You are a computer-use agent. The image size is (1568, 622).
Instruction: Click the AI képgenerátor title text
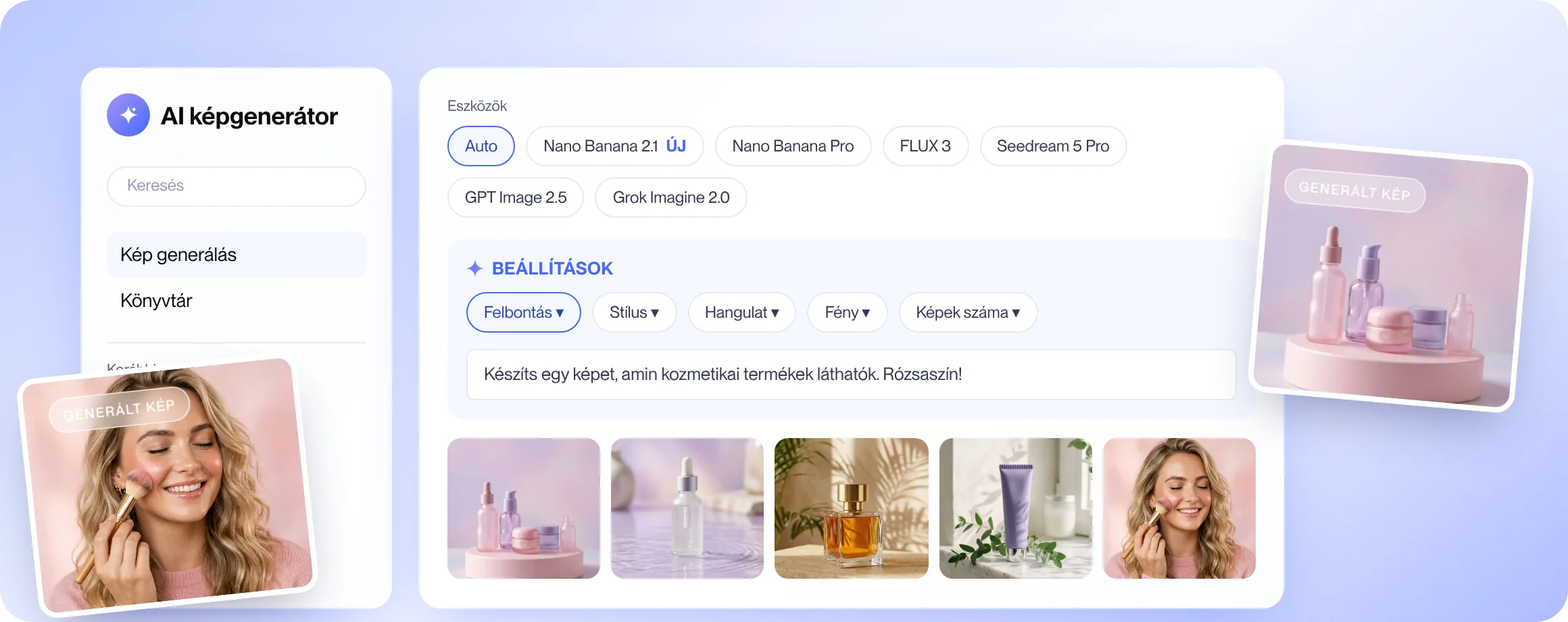coord(249,116)
